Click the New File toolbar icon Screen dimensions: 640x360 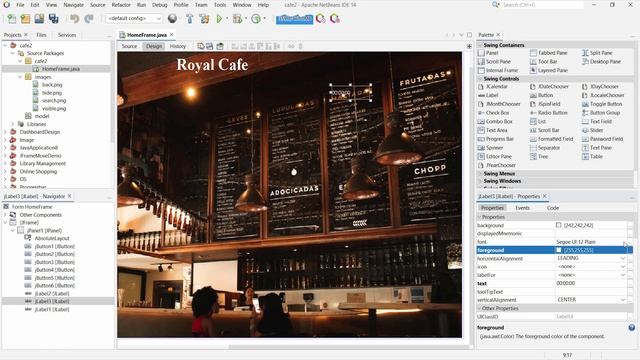pyautogui.click(x=12, y=19)
